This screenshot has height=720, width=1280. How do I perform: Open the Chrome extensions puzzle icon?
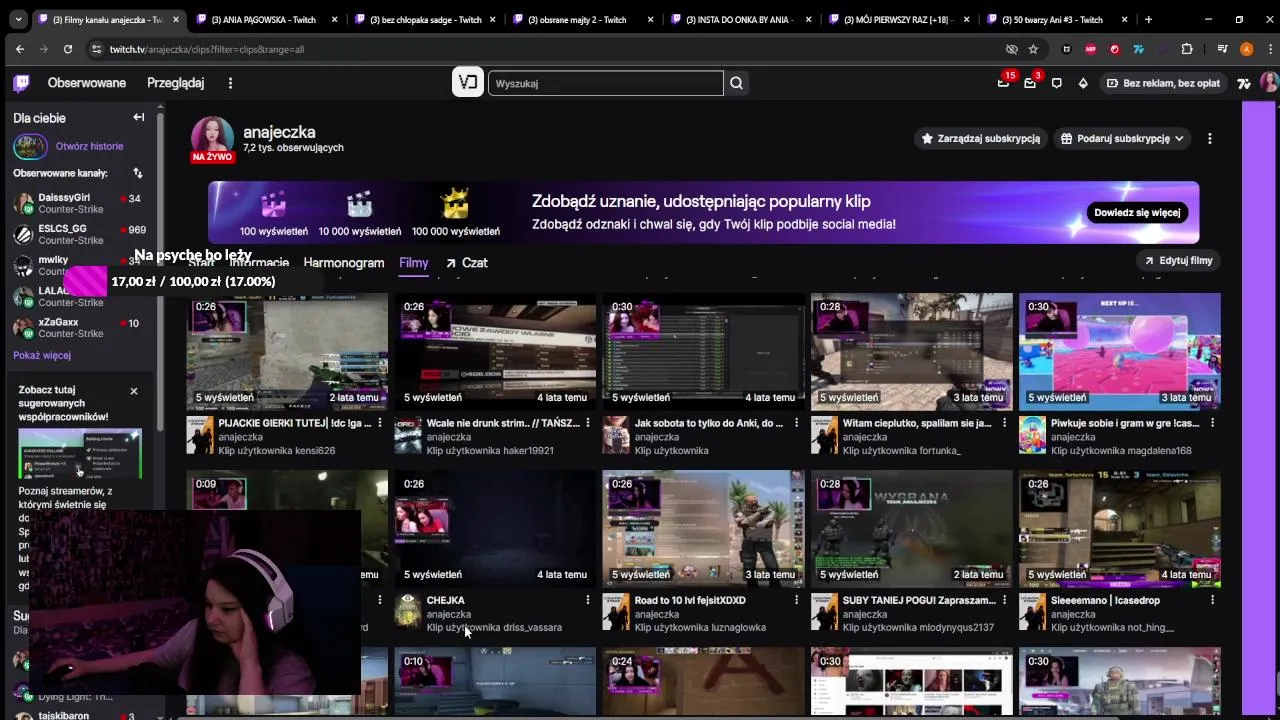pos(1187,49)
